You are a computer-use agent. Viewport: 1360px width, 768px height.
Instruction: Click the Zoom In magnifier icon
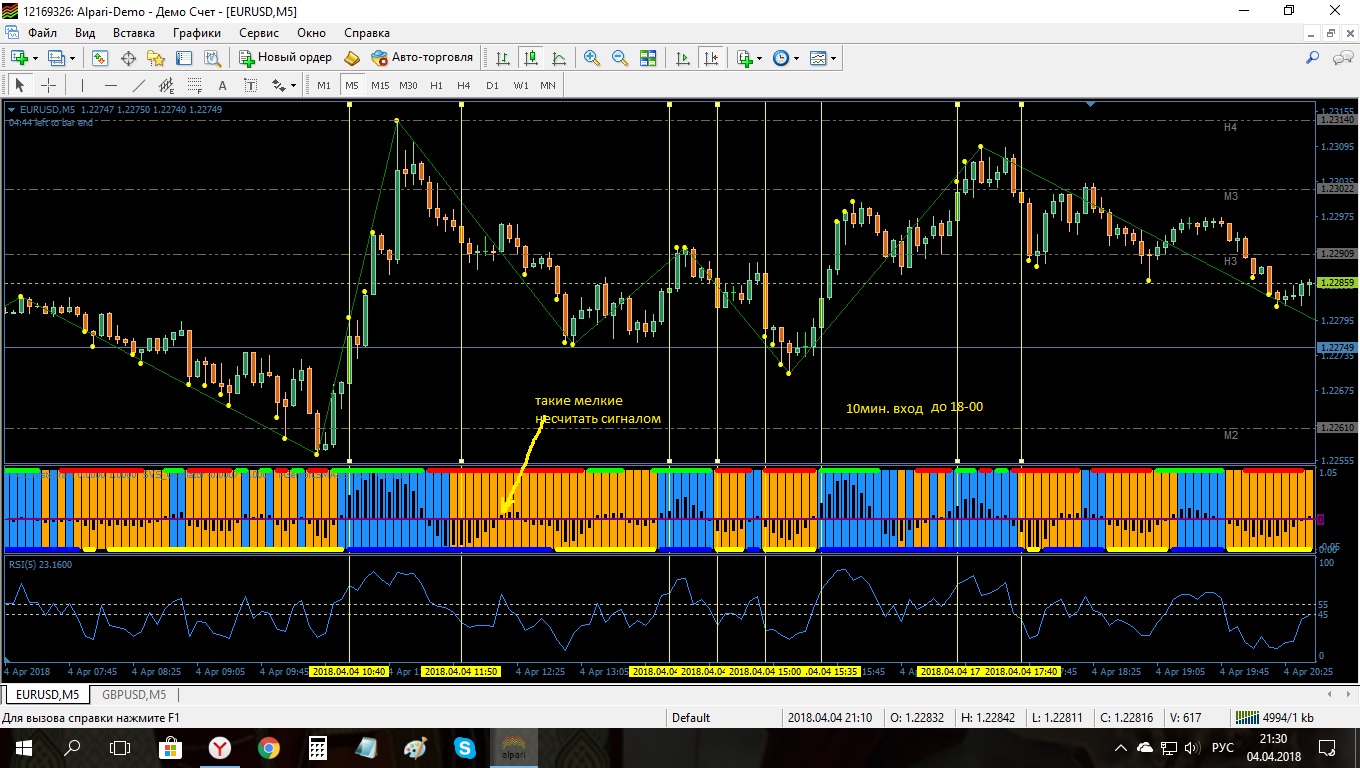click(x=592, y=58)
